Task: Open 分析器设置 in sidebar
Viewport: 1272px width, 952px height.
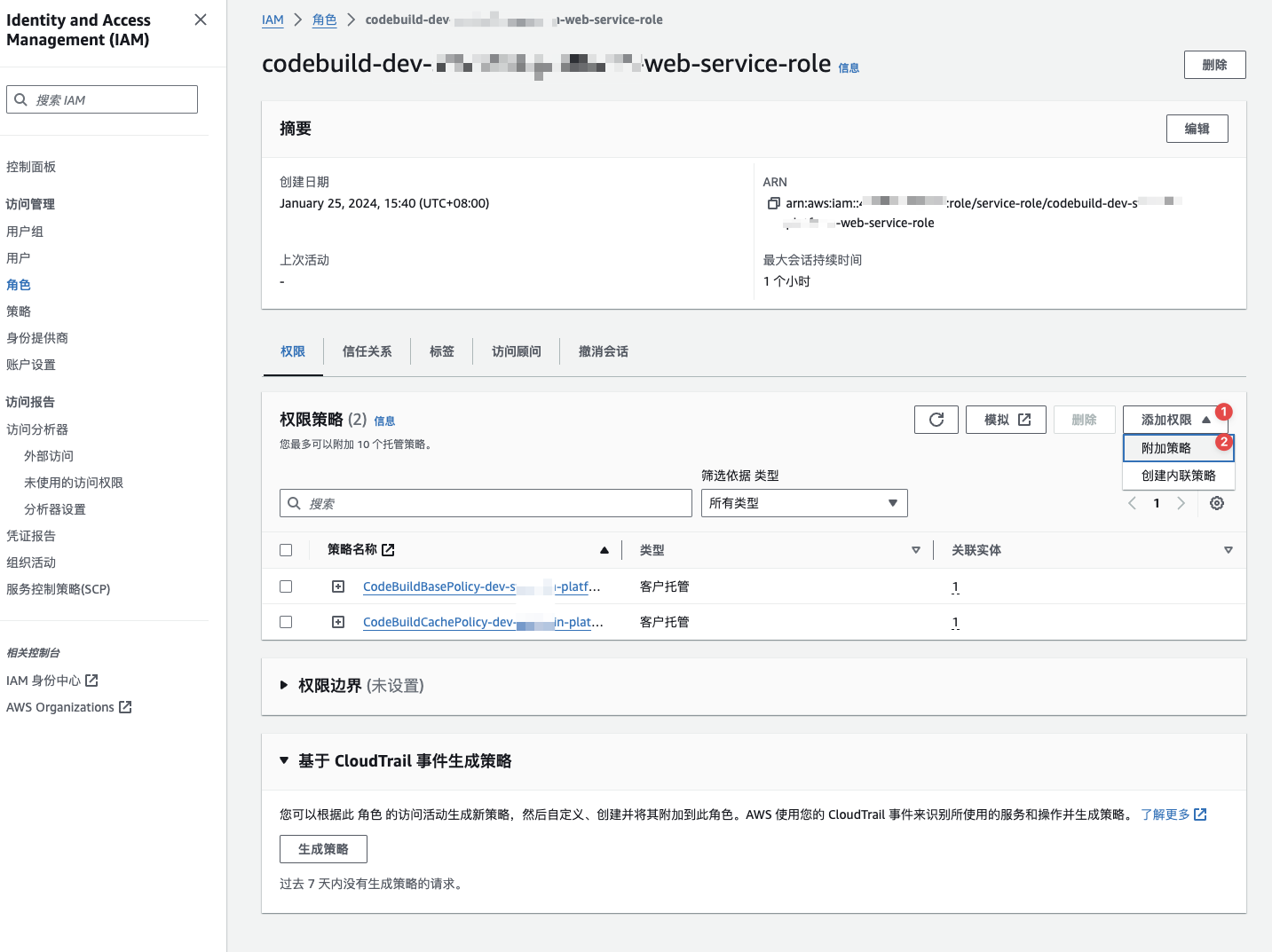Action: point(55,509)
